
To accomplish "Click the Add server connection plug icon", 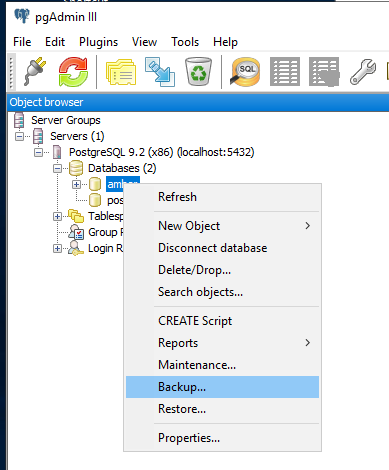I will [35, 72].
